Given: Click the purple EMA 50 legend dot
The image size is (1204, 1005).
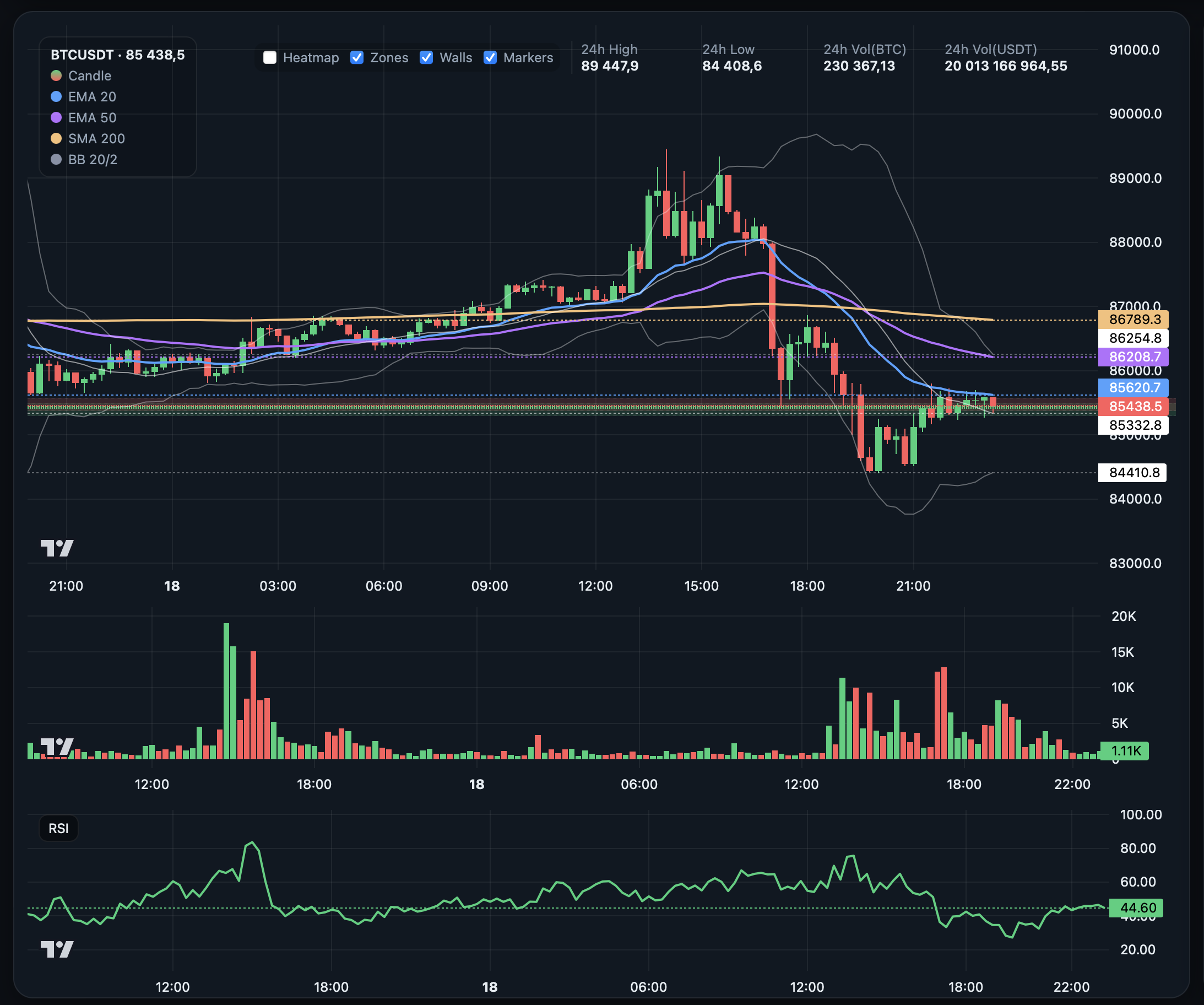Looking at the screenshot, I should 56,117.
